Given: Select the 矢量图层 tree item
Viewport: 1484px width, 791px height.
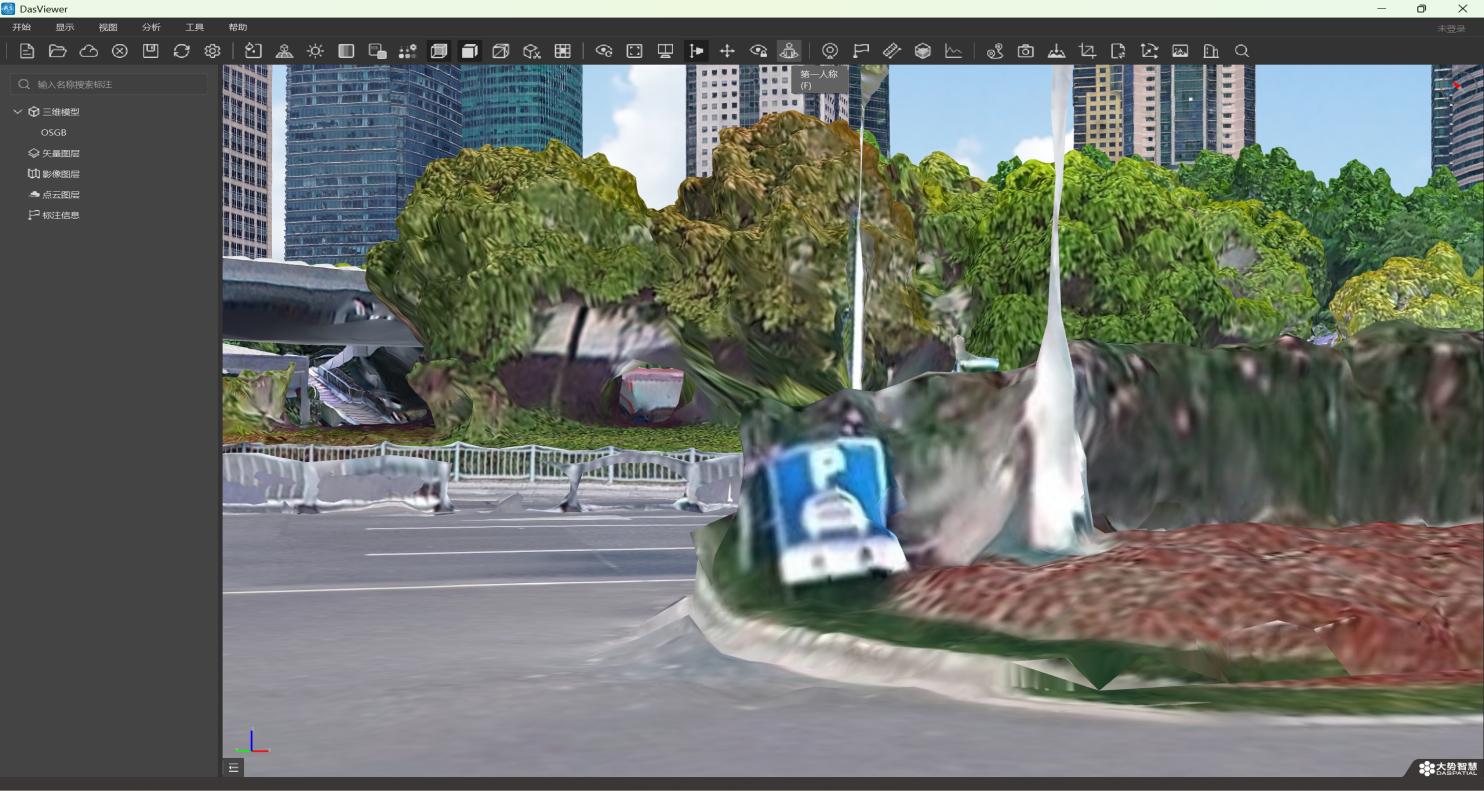Looking at the screenshot, I should (61, 153).
